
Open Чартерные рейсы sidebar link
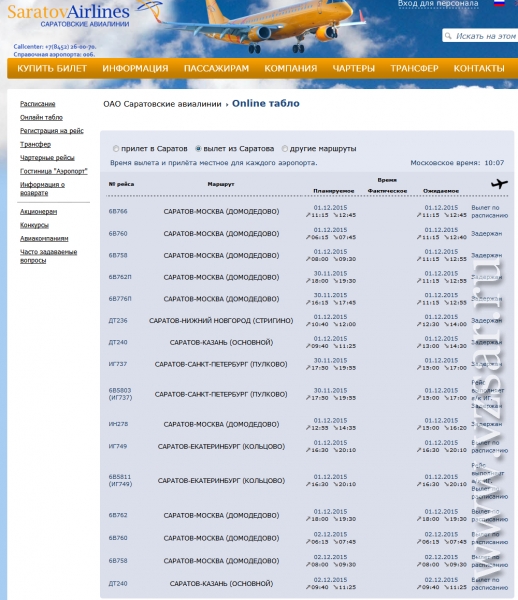47,158
